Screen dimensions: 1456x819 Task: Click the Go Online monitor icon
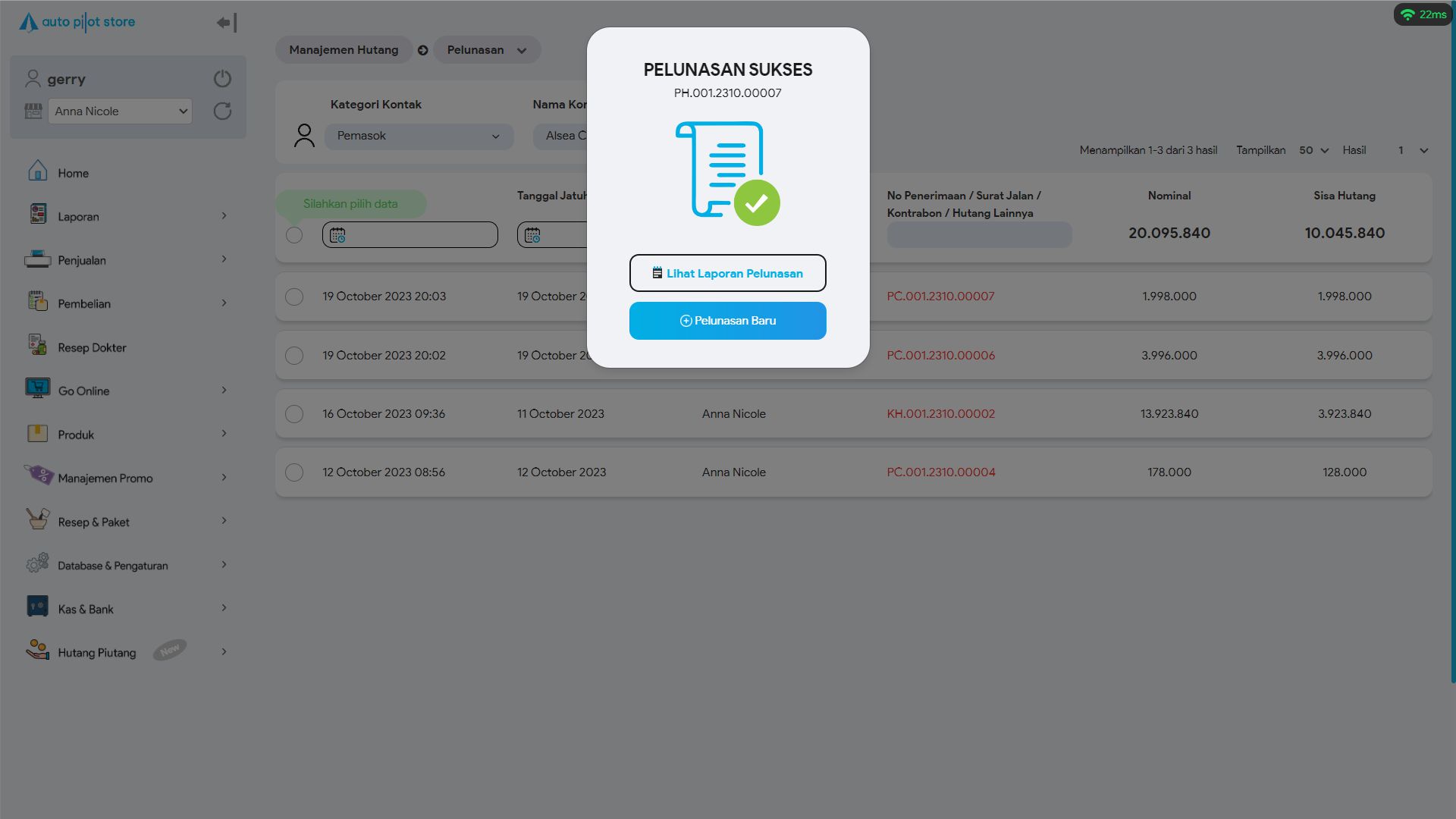(37, 389)
